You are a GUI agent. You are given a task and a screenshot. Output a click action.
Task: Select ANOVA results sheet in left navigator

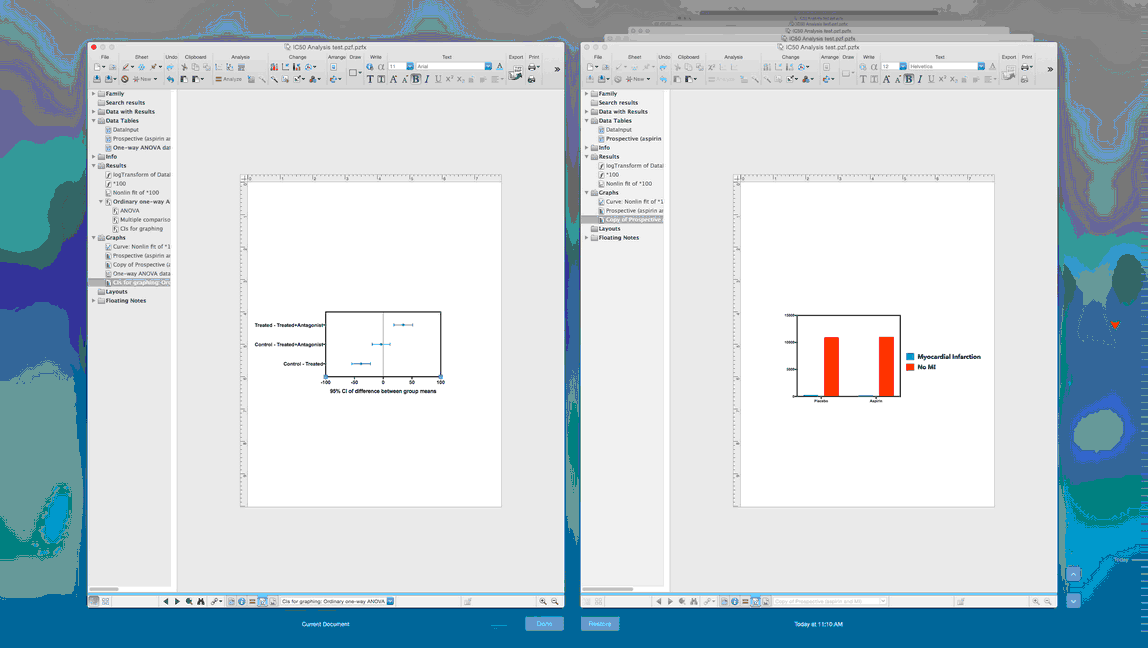(x=130, y=211)
